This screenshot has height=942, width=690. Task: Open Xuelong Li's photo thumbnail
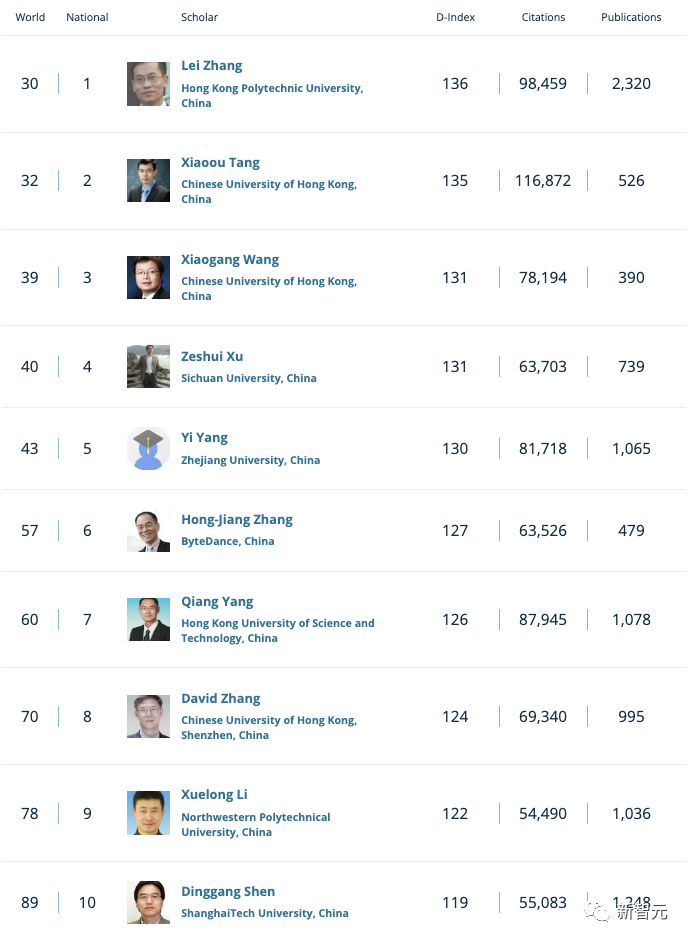(x=148, y=814)
